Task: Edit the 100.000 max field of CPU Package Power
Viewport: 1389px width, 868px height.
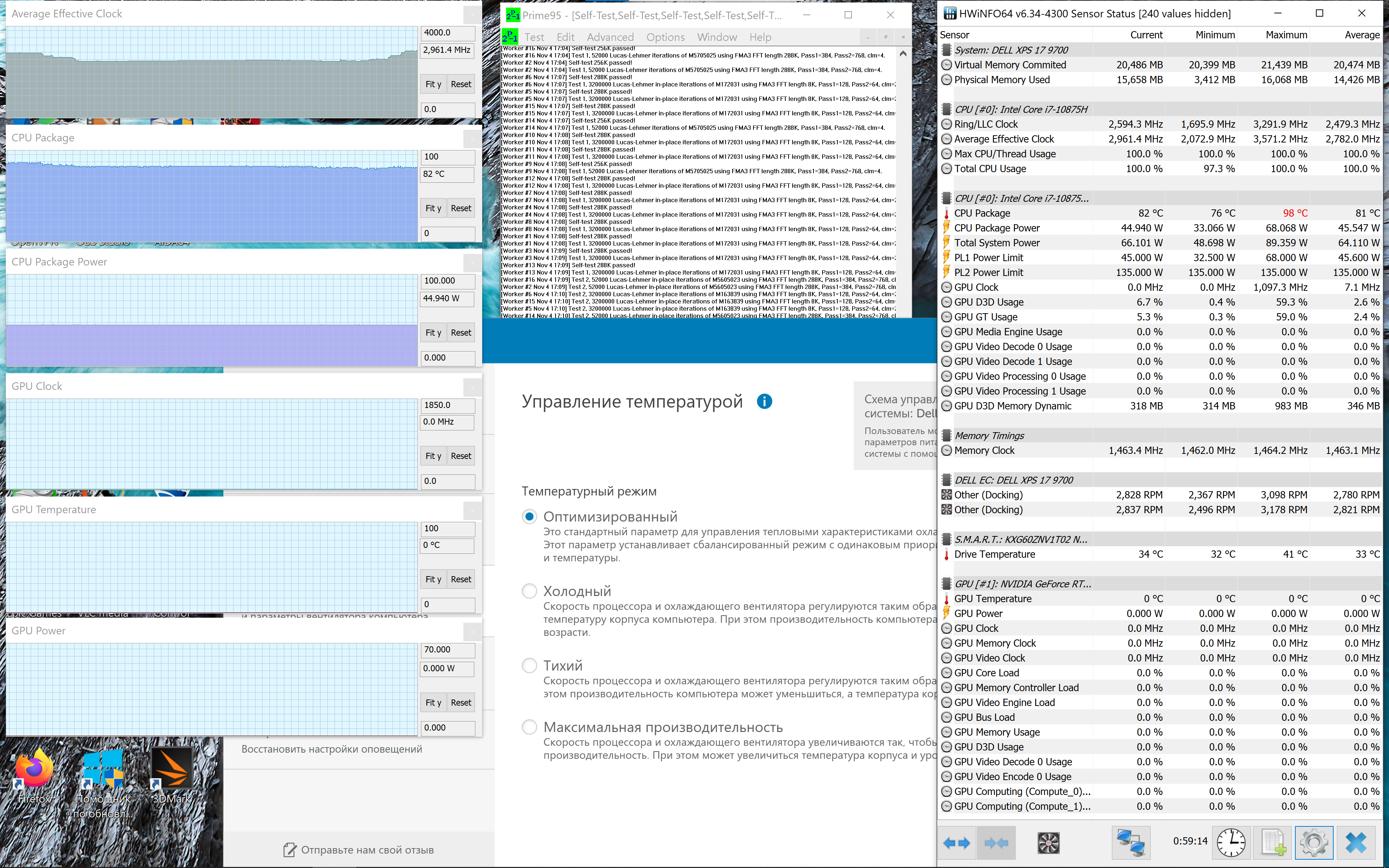Action: tap(448, 281)
